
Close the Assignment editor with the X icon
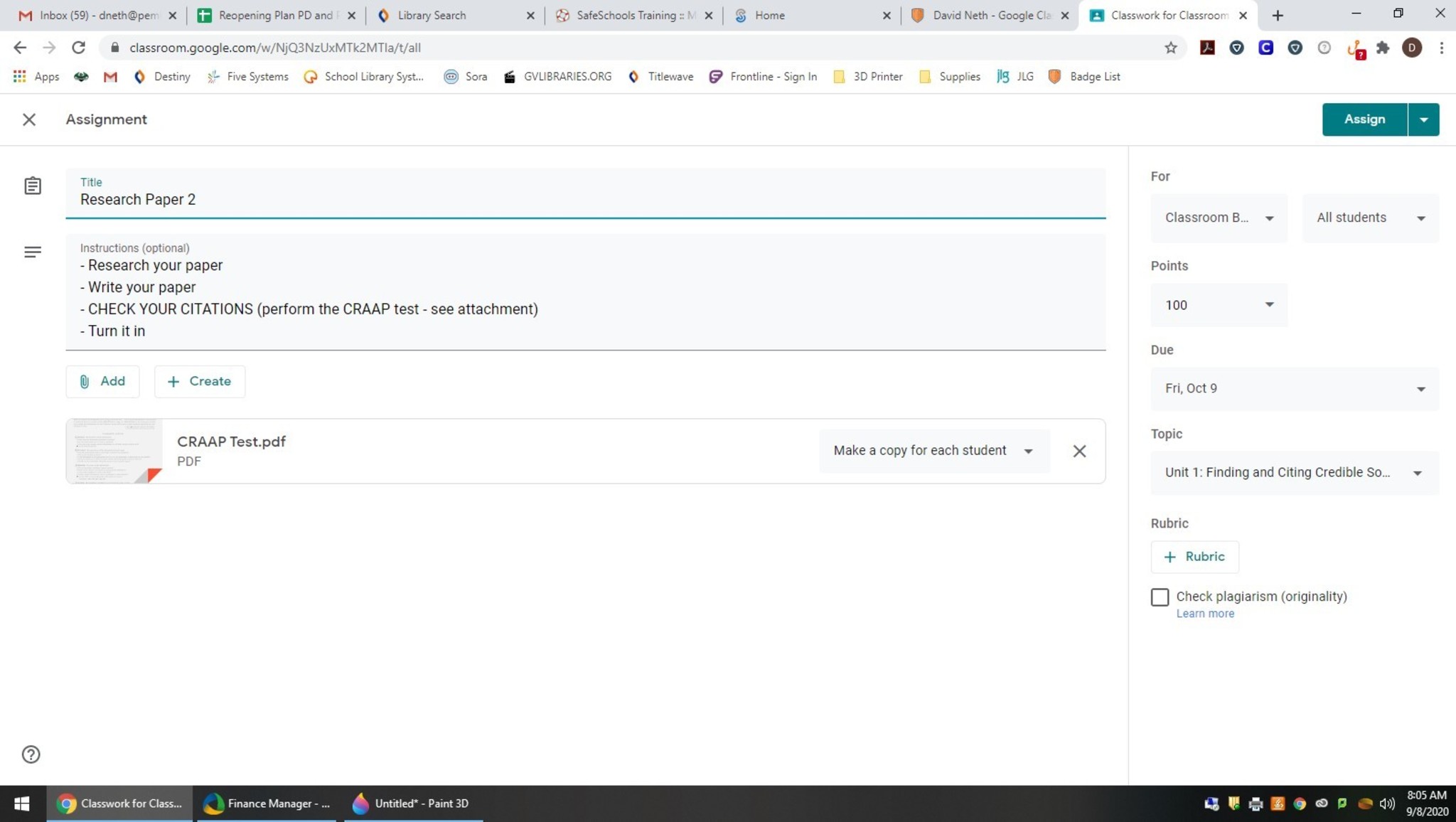(29, 119)
